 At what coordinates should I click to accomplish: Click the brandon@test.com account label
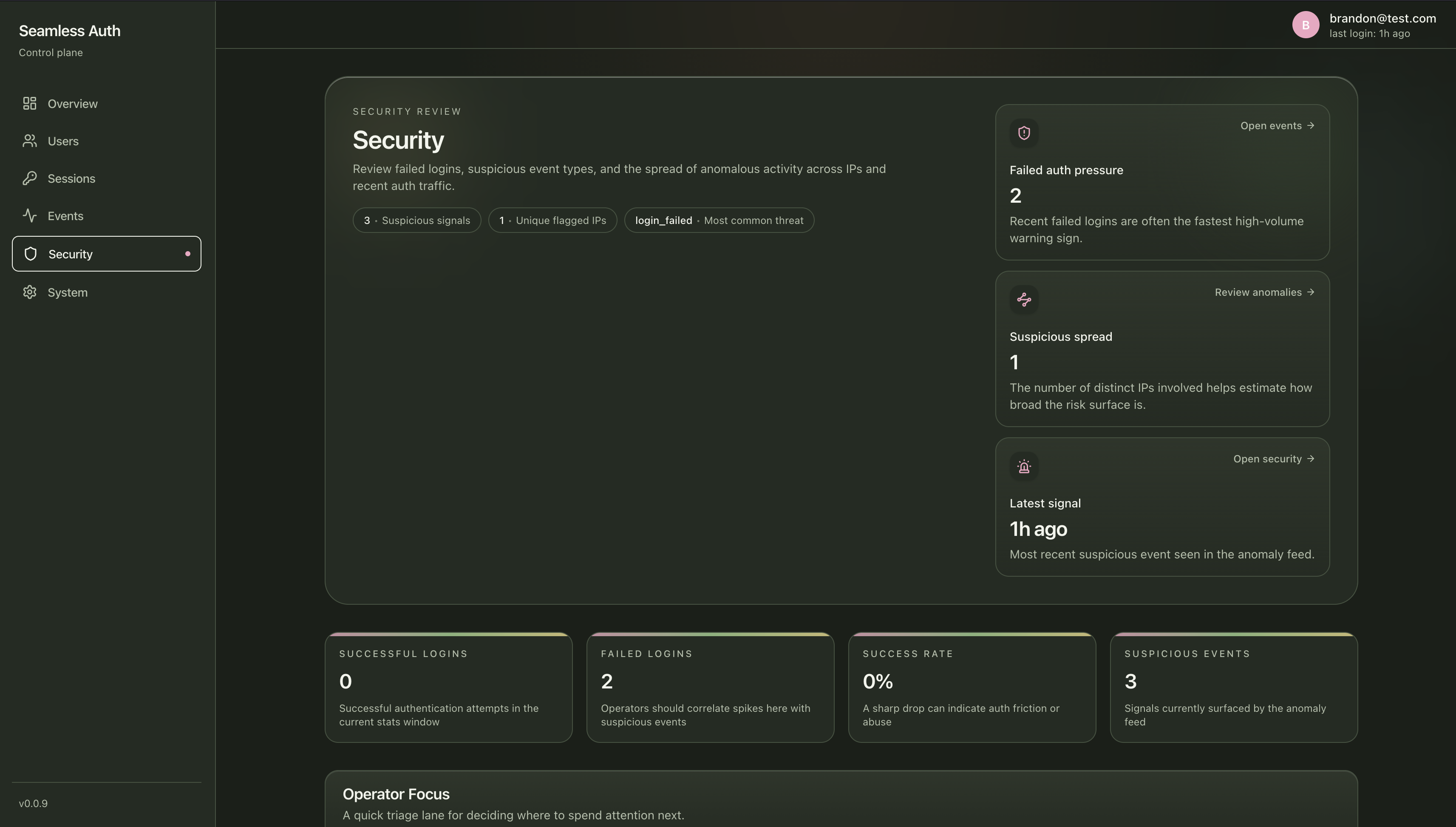1383,18
